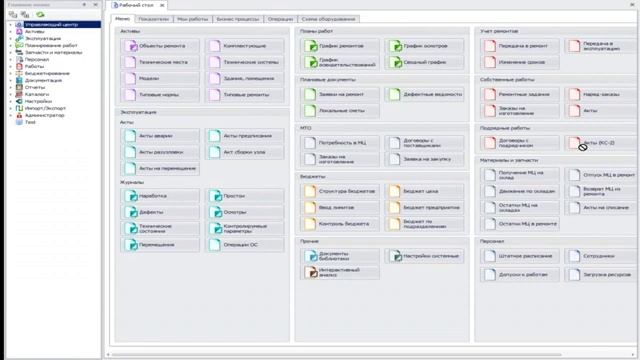Click the Импорт/Экспорт icon in the tree
This screenshot has height=360, width=640.
pyautogui.click(x=19, y=108)
